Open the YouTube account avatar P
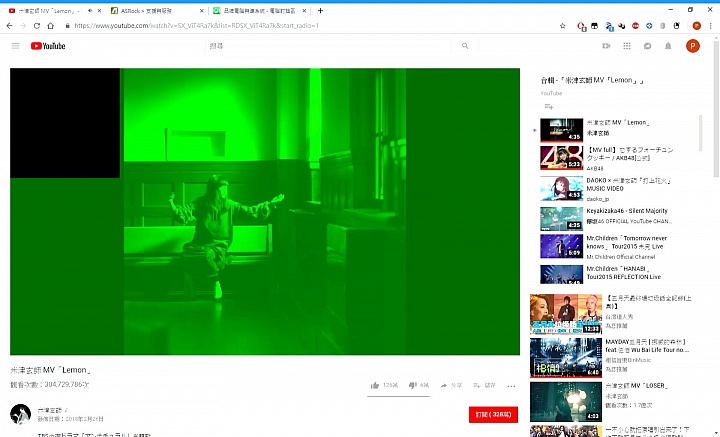The image size is (720, 437). coord(692,46)
